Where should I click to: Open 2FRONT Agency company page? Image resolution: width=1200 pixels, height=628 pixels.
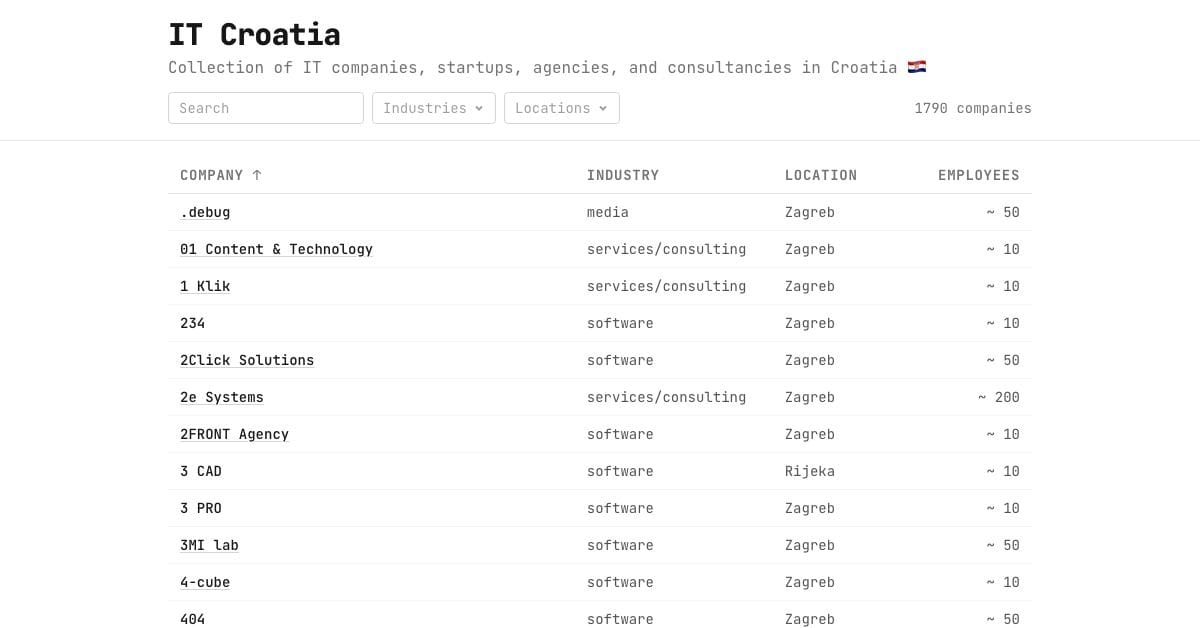click(234, 434)
